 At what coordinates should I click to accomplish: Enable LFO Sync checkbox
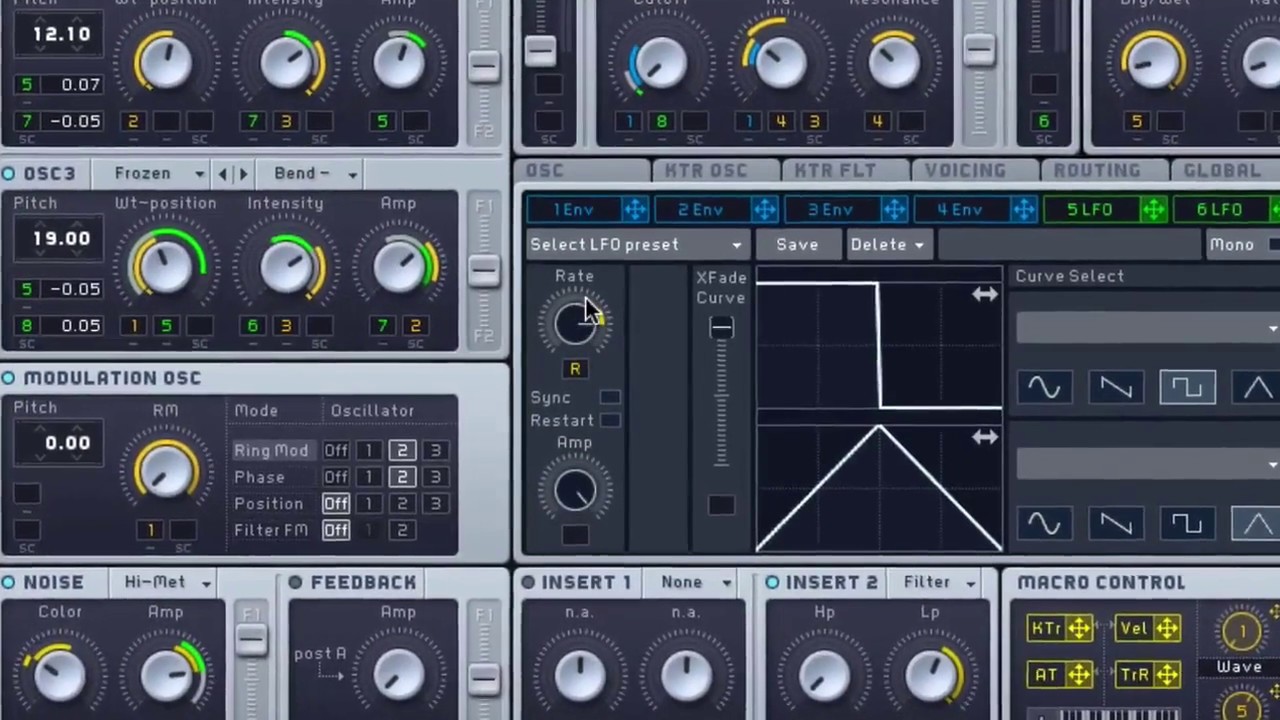tap(610, 398)
